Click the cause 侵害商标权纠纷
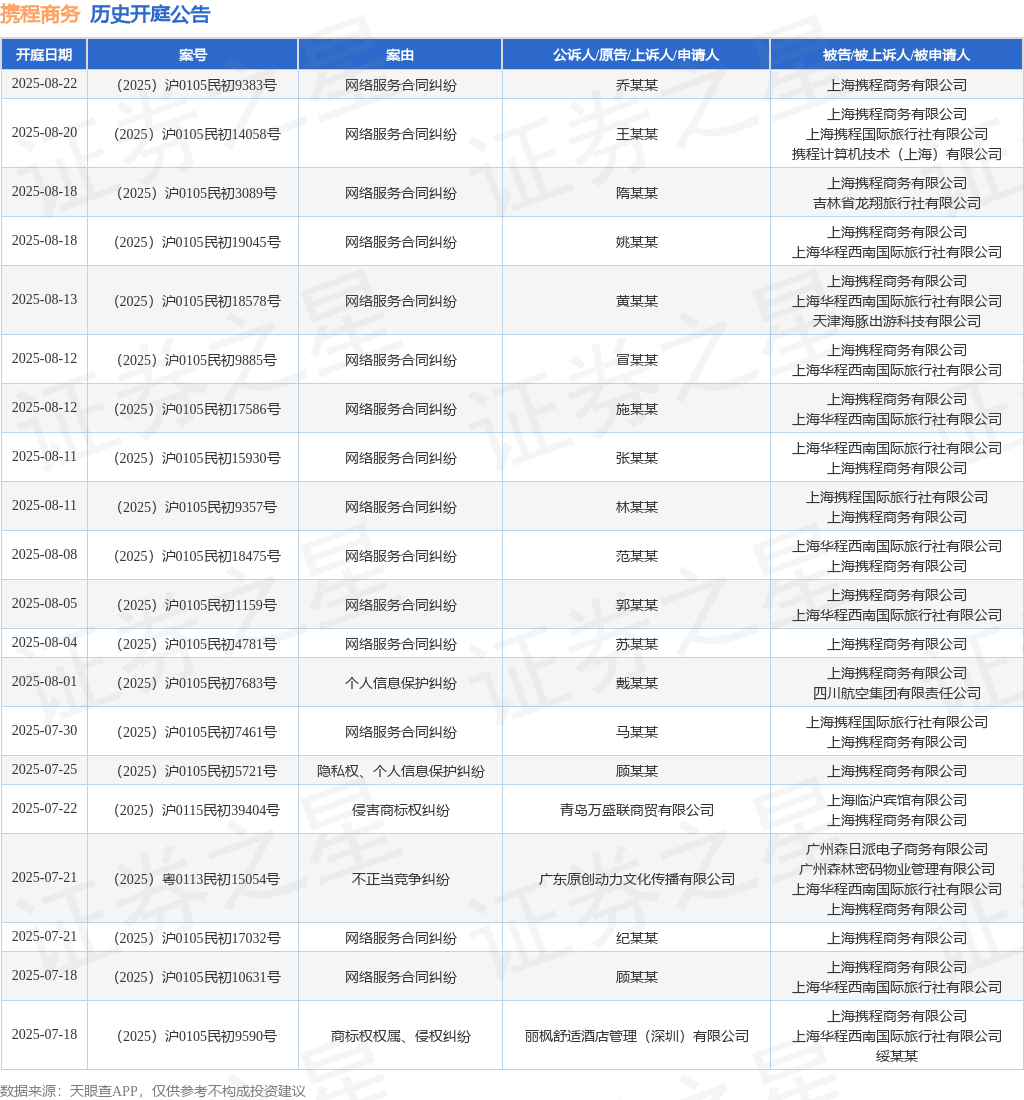This screenshot has height=1100, width=1024. 400,812
